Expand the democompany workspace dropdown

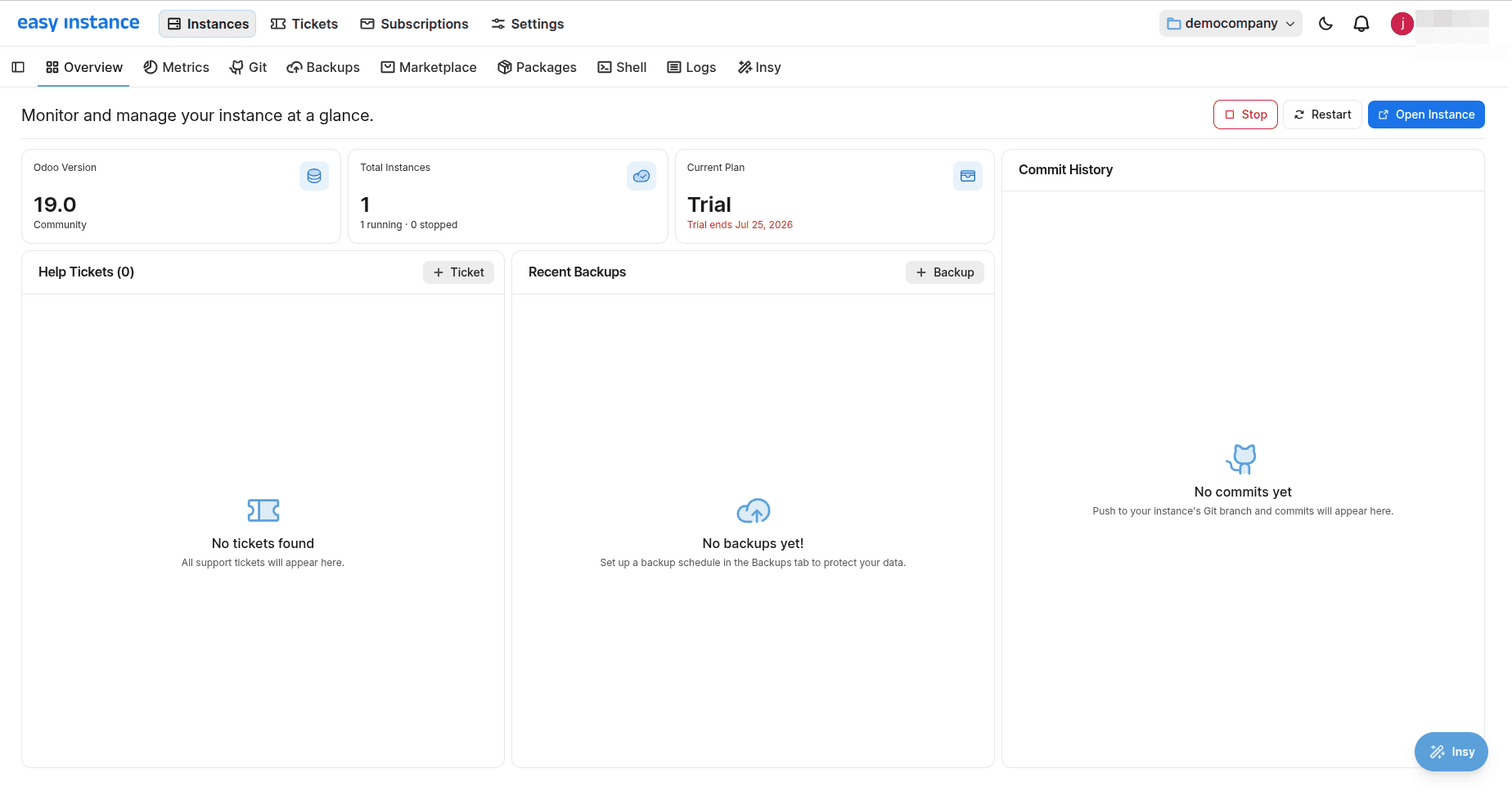tap(1231, 24)
